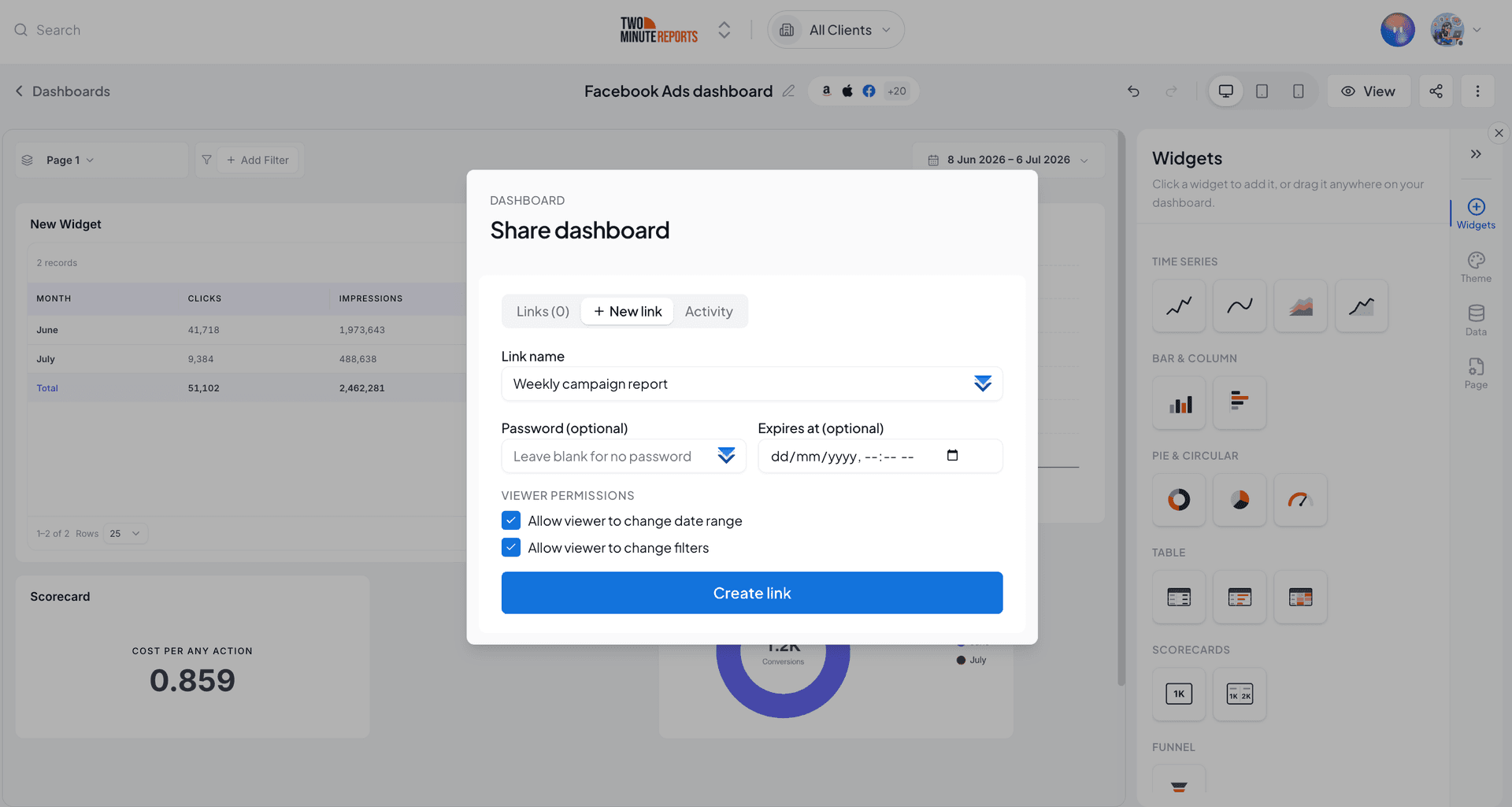Open the calendar picker in Expires field

[952, 455]
